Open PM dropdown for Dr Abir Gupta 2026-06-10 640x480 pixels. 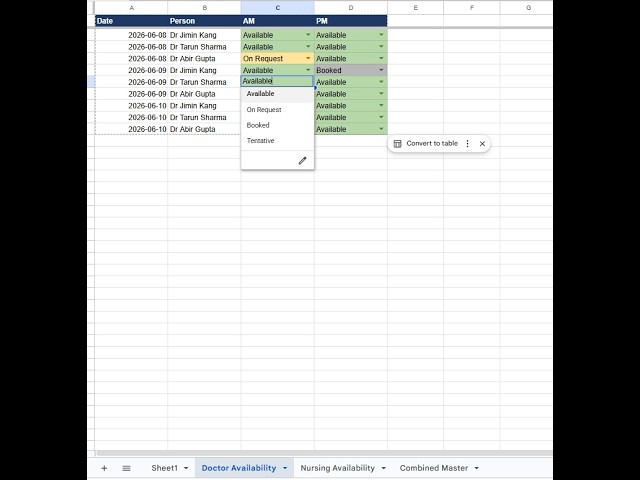381,129
